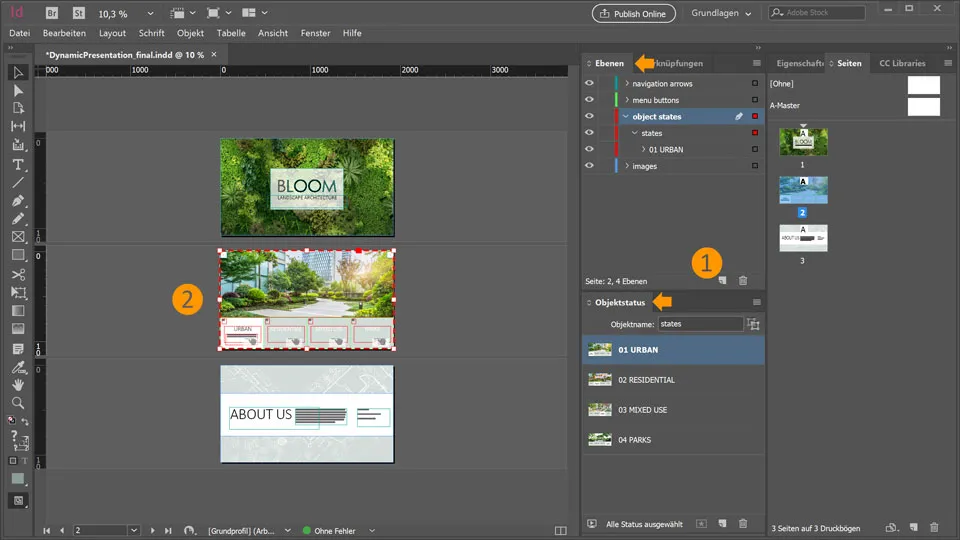960x540 pixels.
Task: Toggle visibility of the menu buttons layer
Action: coord(589,100)
